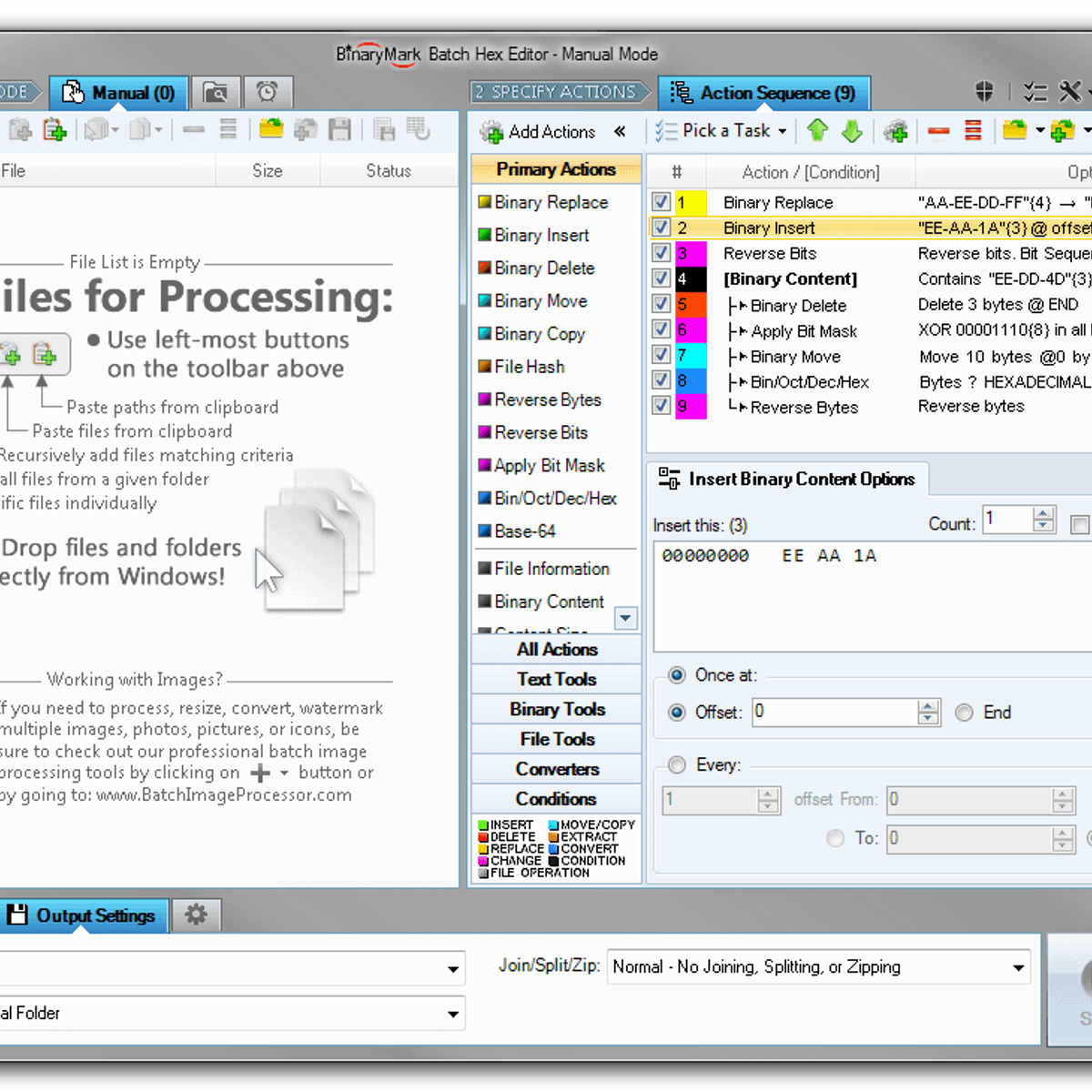
Task: Select Binary Delete in Primary Actions
Action: (544, 268)
